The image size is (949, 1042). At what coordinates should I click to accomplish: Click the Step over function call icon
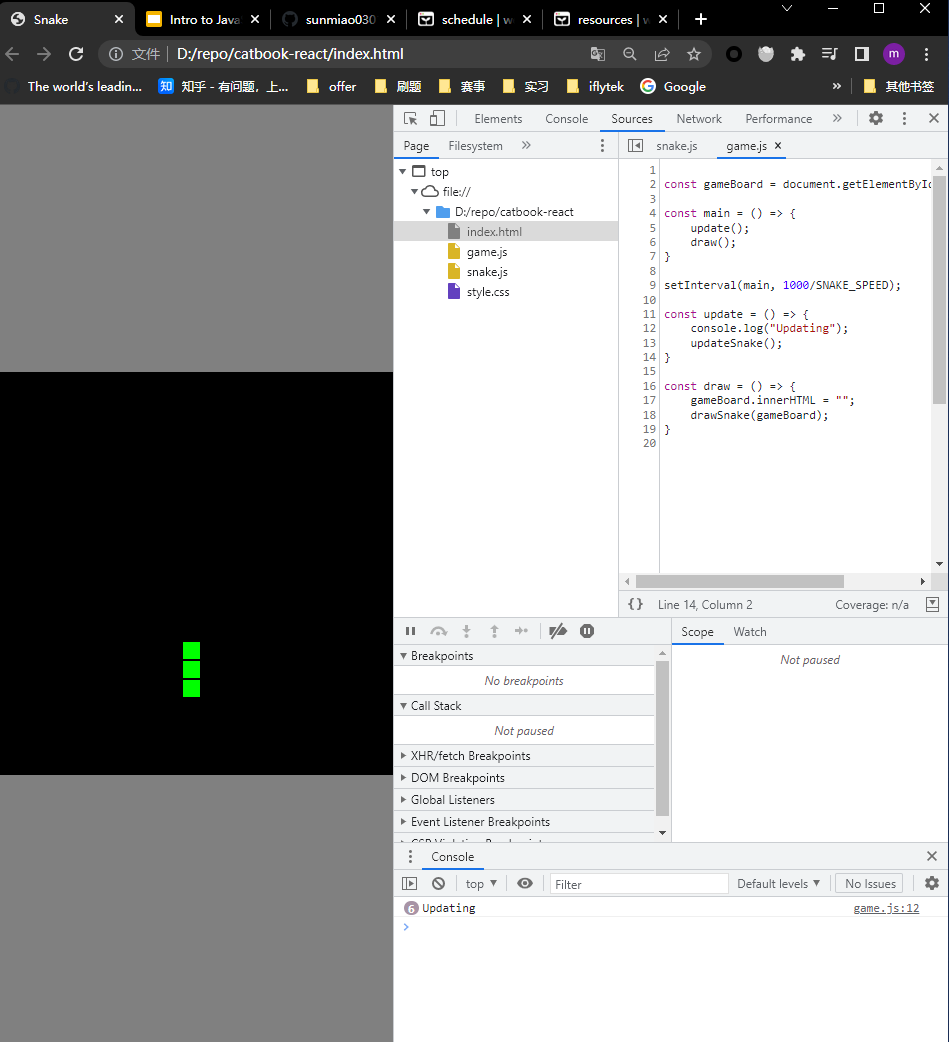coord(439,631)
